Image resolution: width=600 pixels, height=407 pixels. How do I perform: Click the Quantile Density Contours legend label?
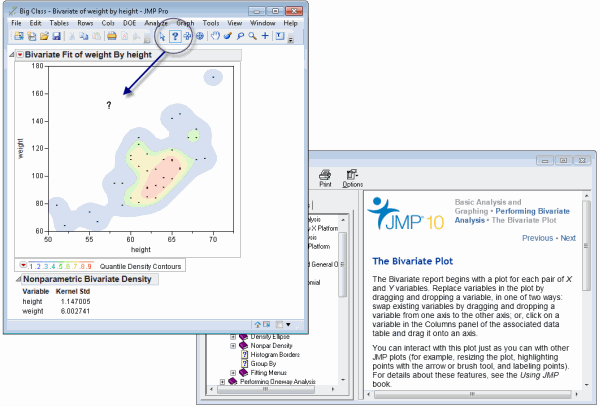[140, 267]
